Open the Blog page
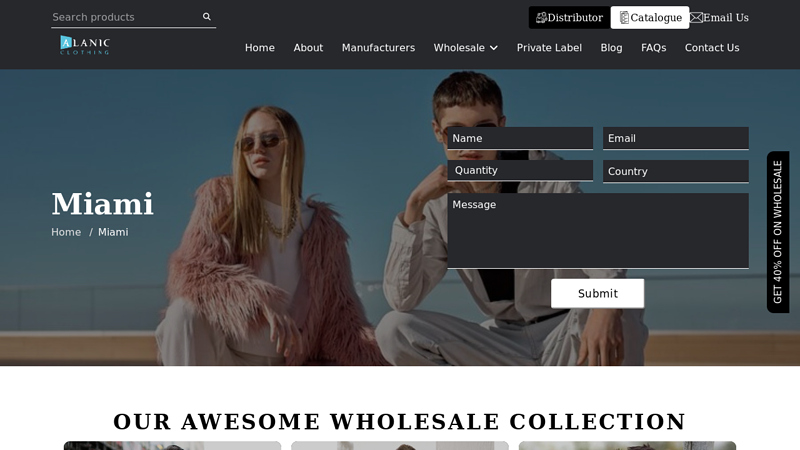This screenshot has width=800, height=450. point(611,48)
